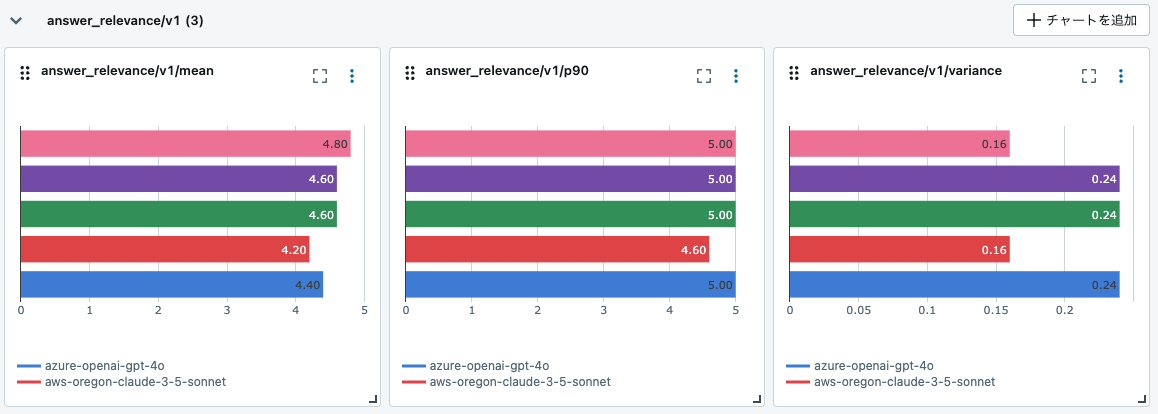Screen dimensions: 1158x414
Task: Expand mean chart to fullscreen
Action: pyautogui.click(x=320, y=76)
